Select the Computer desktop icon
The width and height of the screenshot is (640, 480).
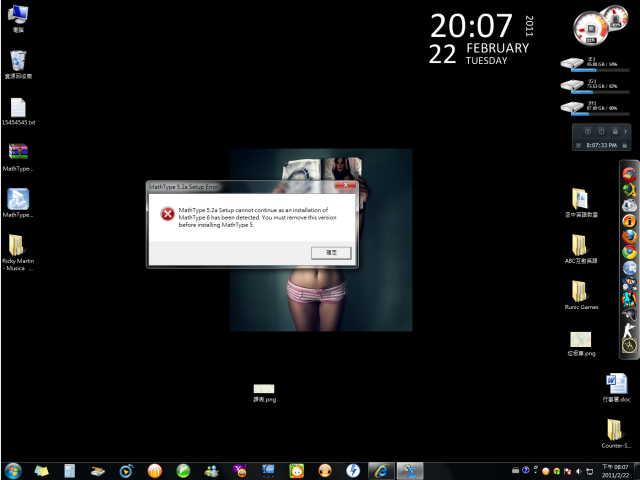click(x=18, y=18)
